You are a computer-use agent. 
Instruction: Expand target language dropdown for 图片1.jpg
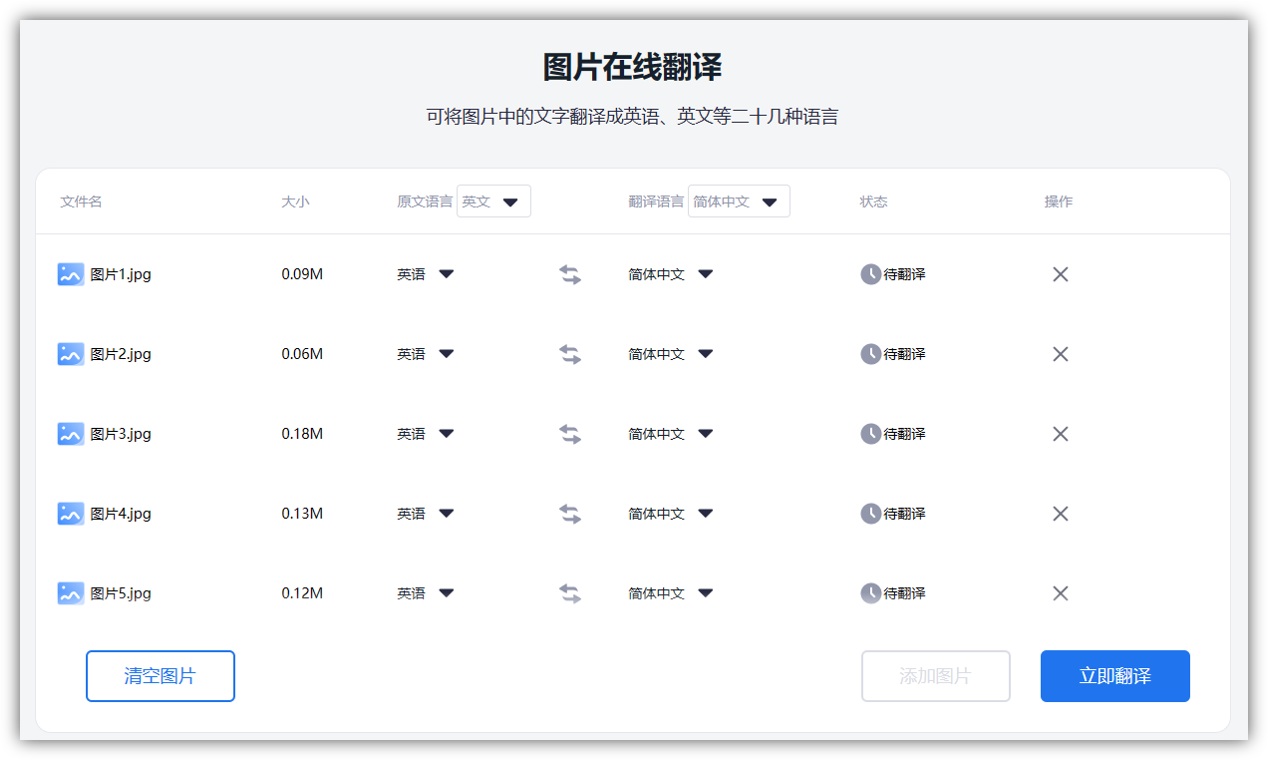(x=705, y=274)
